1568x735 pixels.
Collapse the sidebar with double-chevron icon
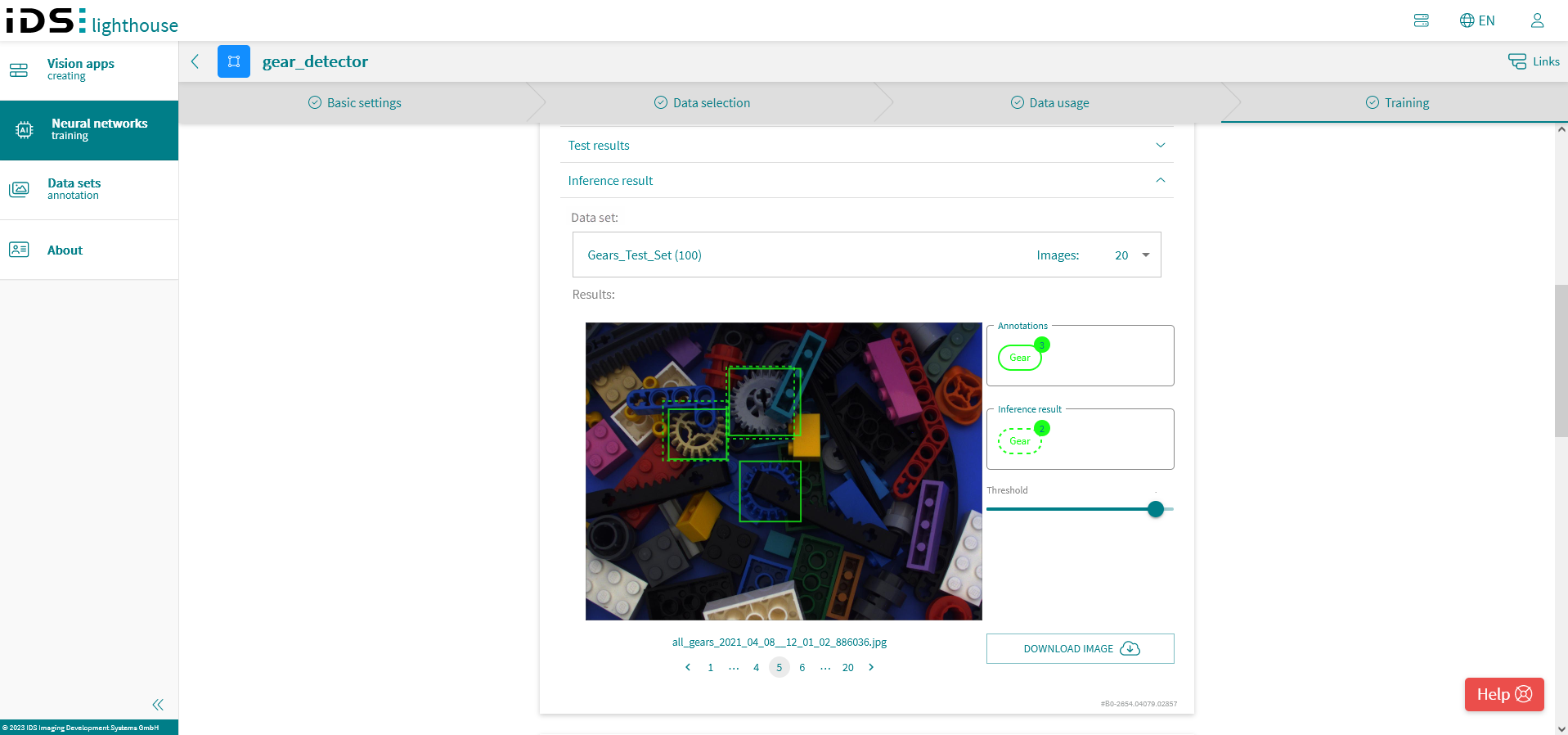click(158, 705)
